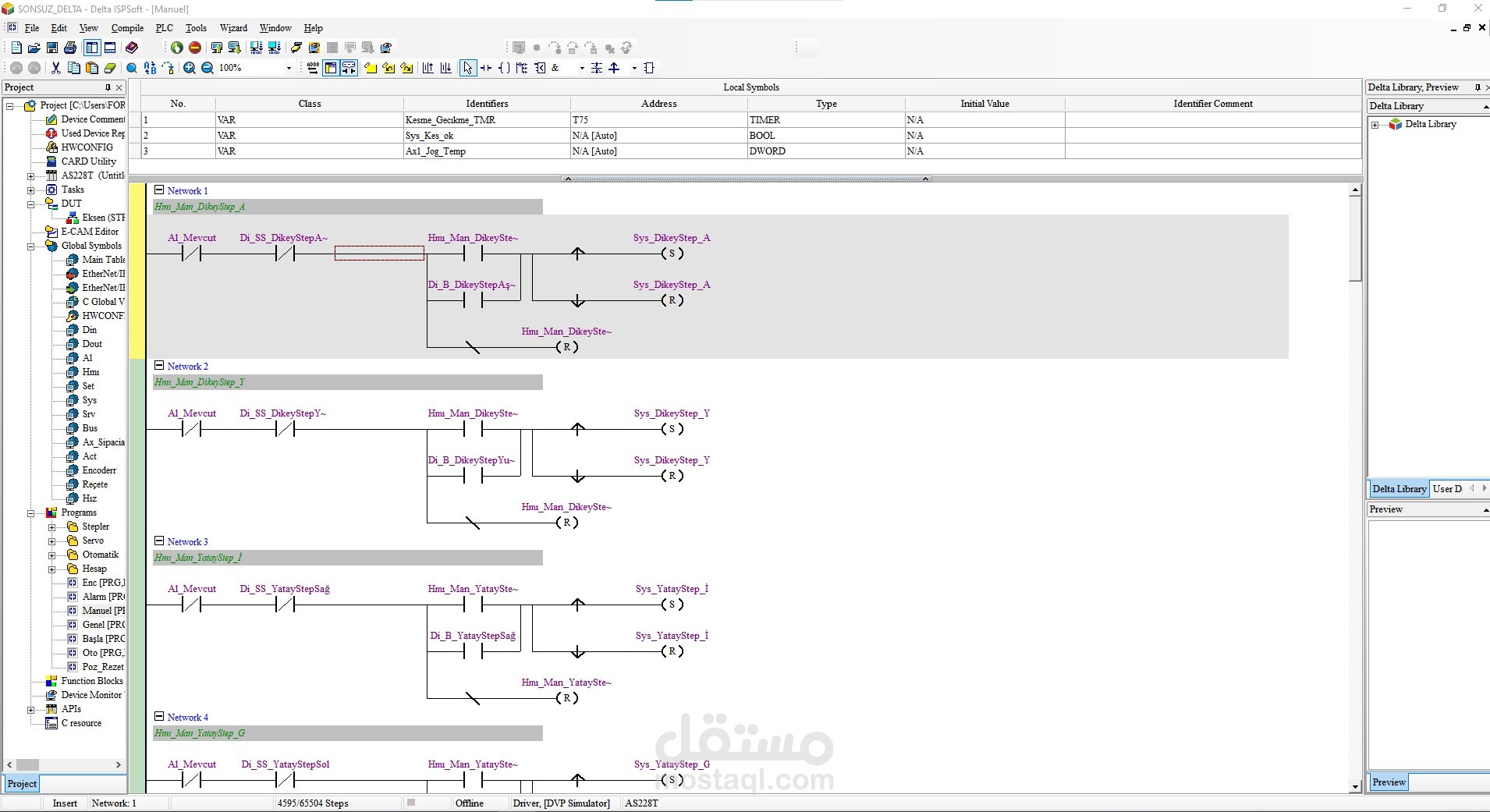Click the Kesme_Gecikme_TMR identifier cell
This screenshot has width=1490, height=812.
click(487, 120)
